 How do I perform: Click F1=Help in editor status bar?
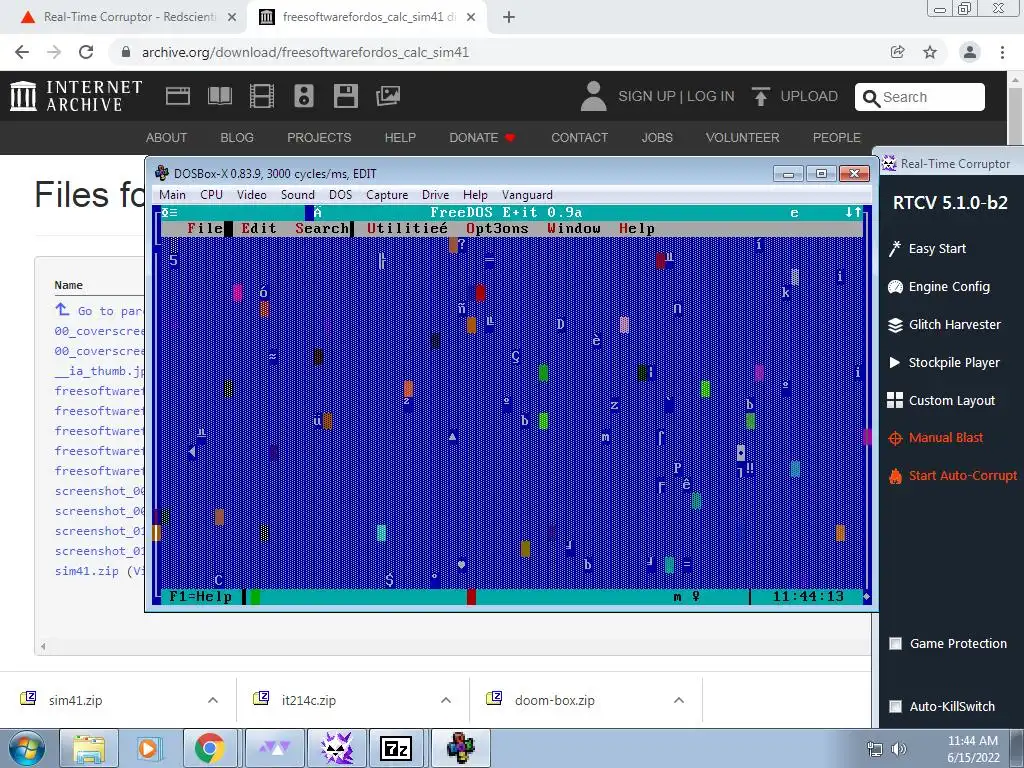[200, 596]
